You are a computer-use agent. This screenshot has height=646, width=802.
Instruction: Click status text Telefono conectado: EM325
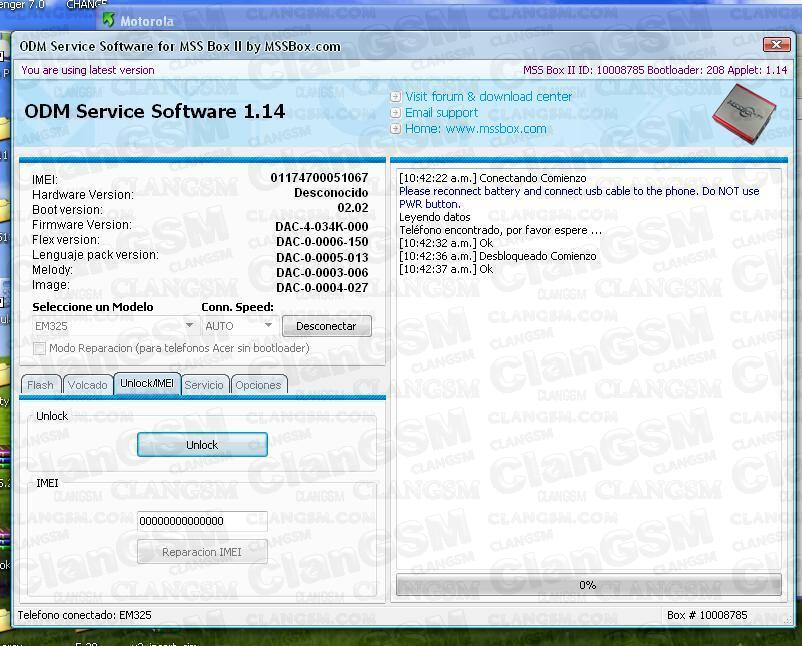click(x=84, y=615)
